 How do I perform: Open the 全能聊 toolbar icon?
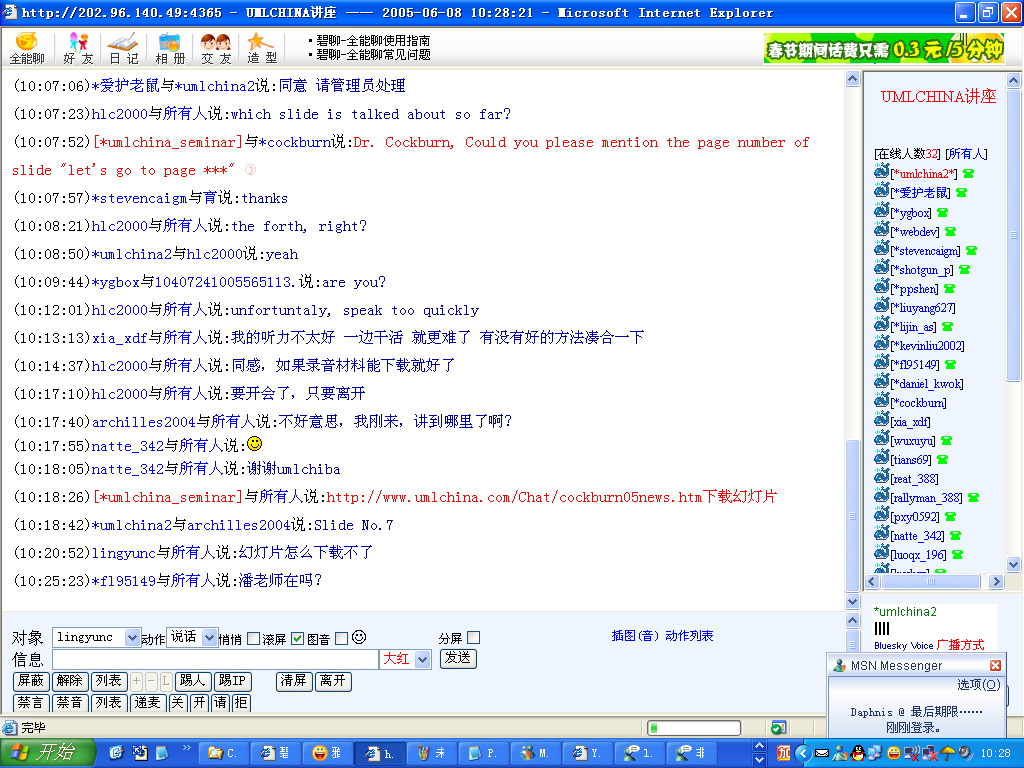27,49
